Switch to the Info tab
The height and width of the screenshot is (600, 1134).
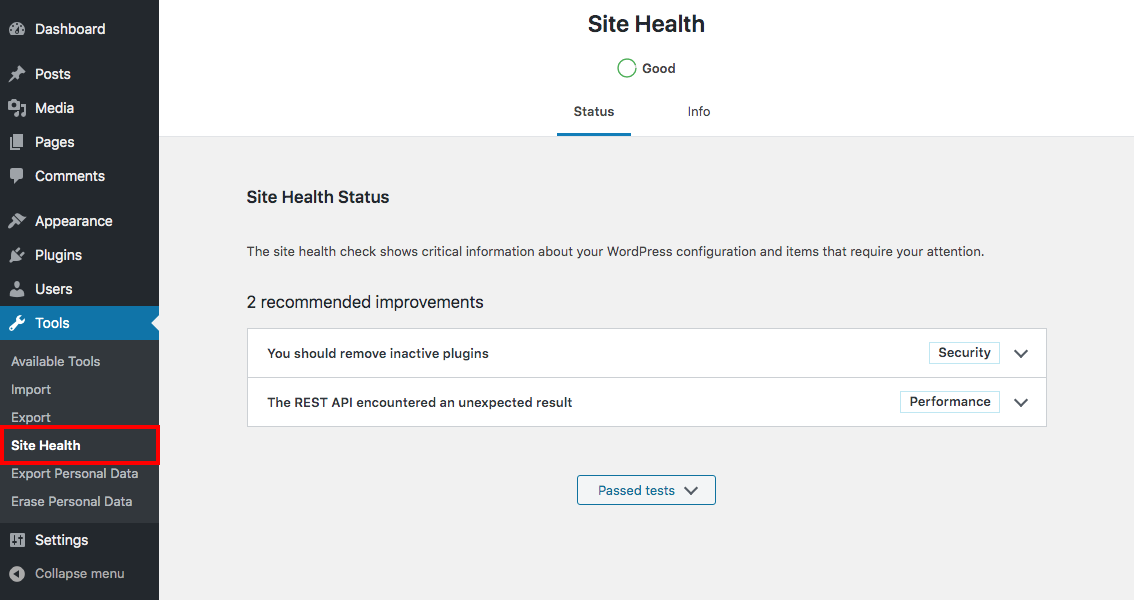699,112
